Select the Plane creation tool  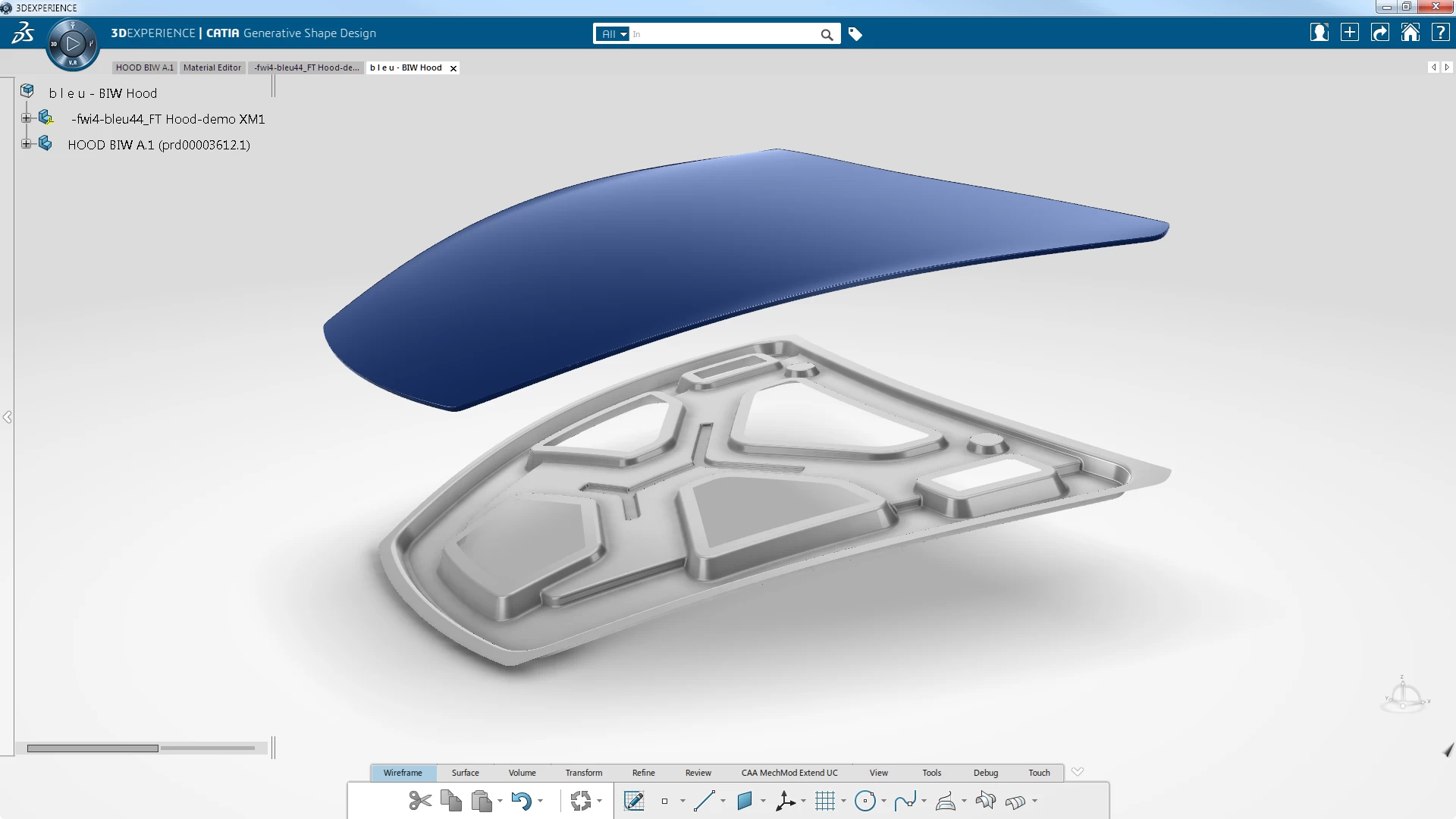coord(745,801)
